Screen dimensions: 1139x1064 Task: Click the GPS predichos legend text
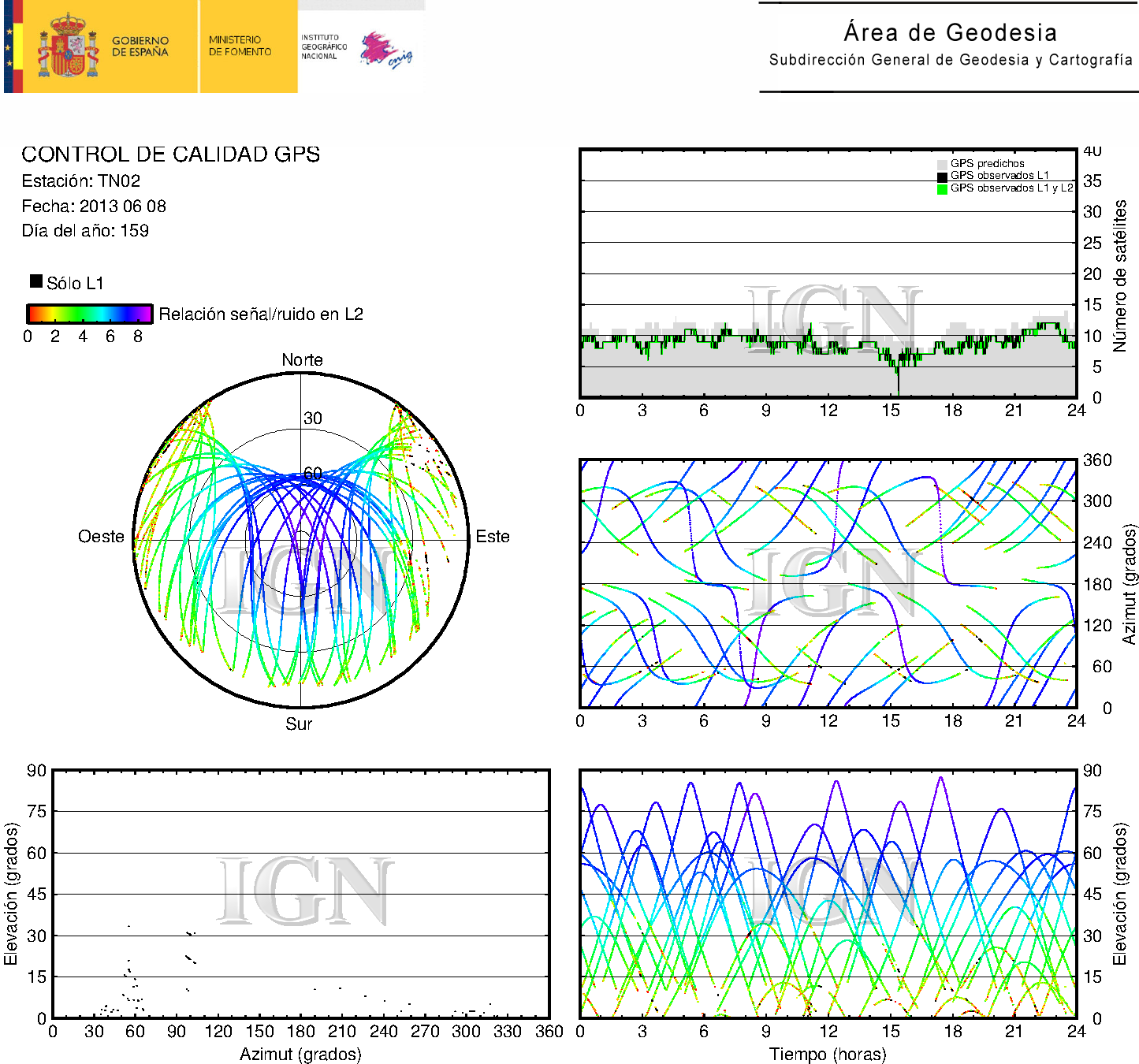tap(988, 163)
